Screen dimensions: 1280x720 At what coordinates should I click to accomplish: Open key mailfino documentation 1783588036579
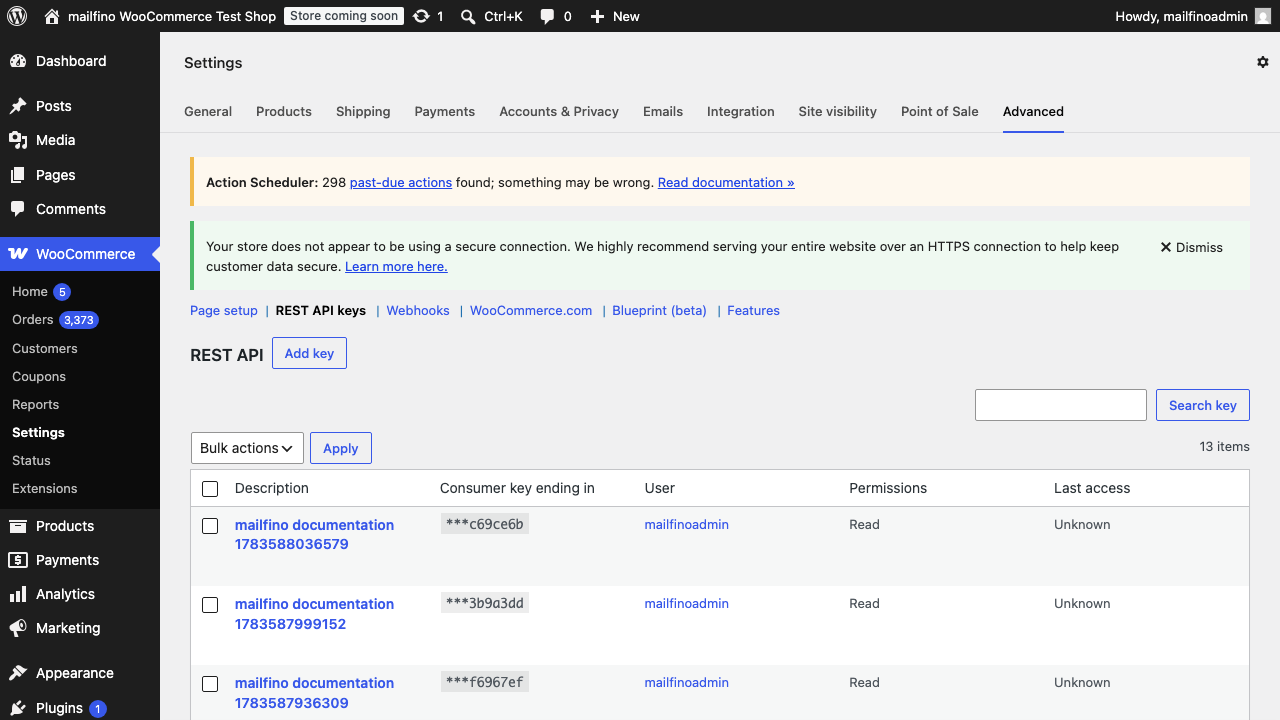pos(314,535)
